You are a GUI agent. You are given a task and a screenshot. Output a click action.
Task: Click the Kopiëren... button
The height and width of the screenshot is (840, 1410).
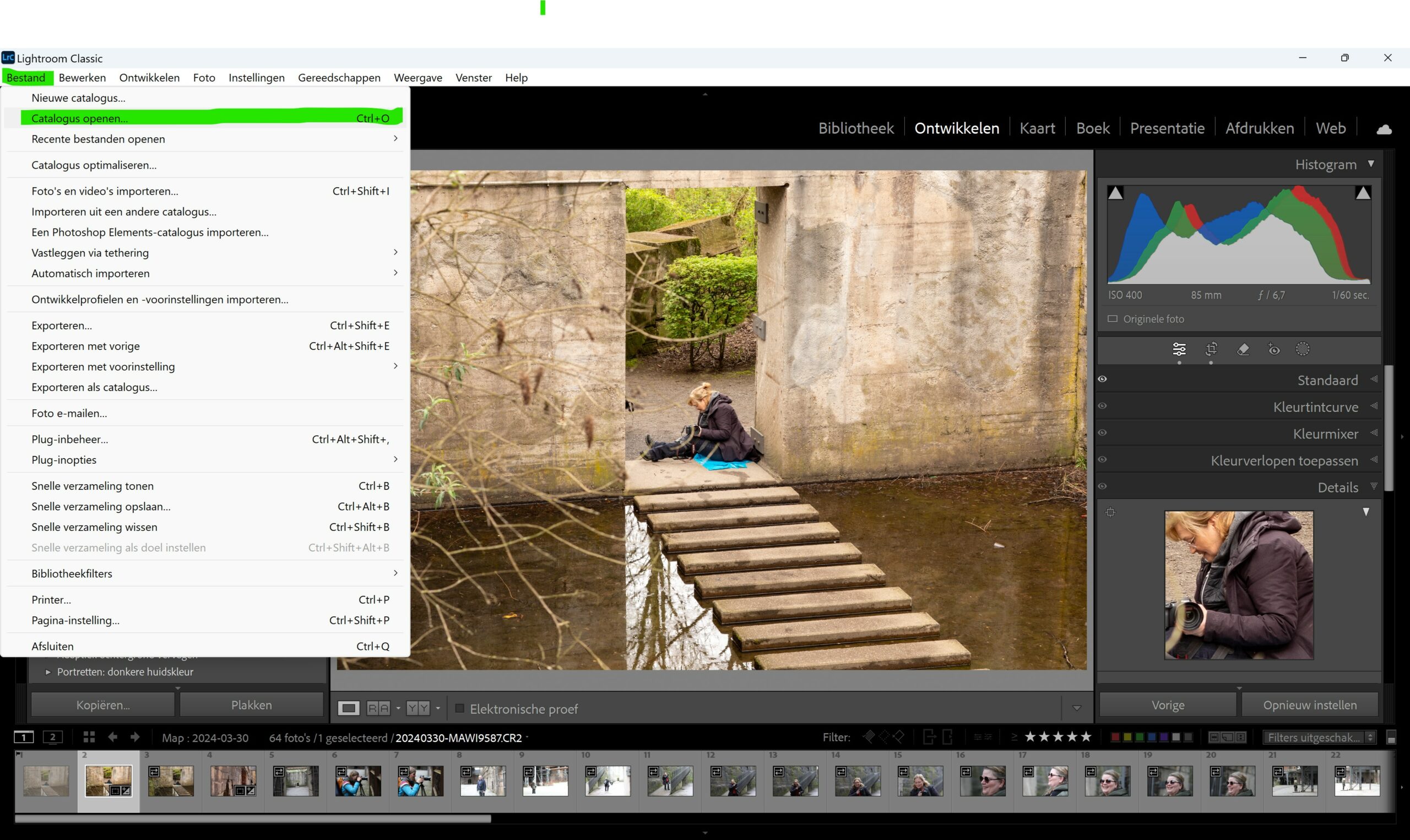coord(103,704)
